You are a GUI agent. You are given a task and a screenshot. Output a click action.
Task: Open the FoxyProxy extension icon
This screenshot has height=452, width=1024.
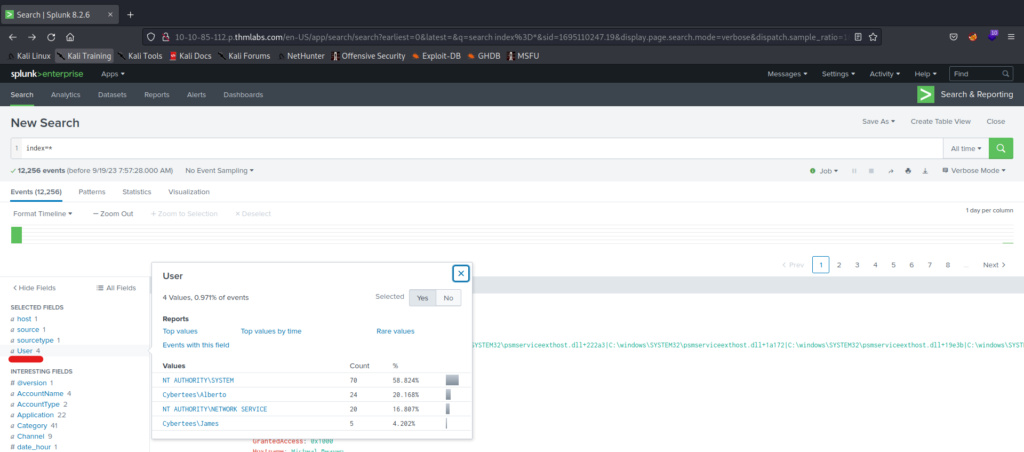tap(973, 37)
